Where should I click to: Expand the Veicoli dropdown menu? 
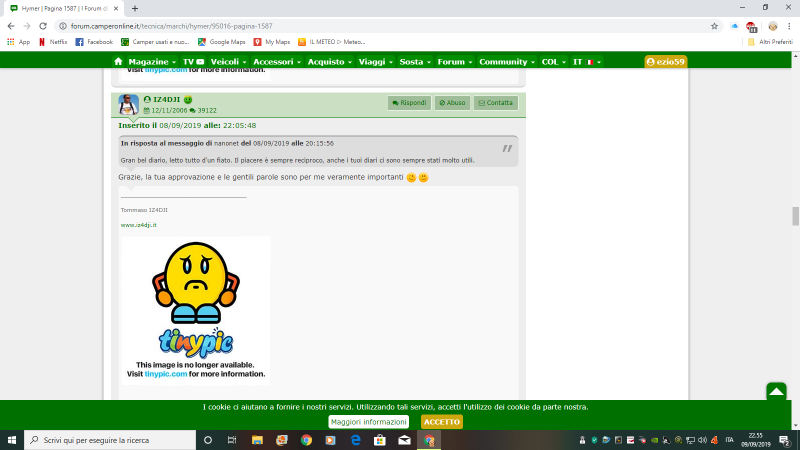coord(229,62)
